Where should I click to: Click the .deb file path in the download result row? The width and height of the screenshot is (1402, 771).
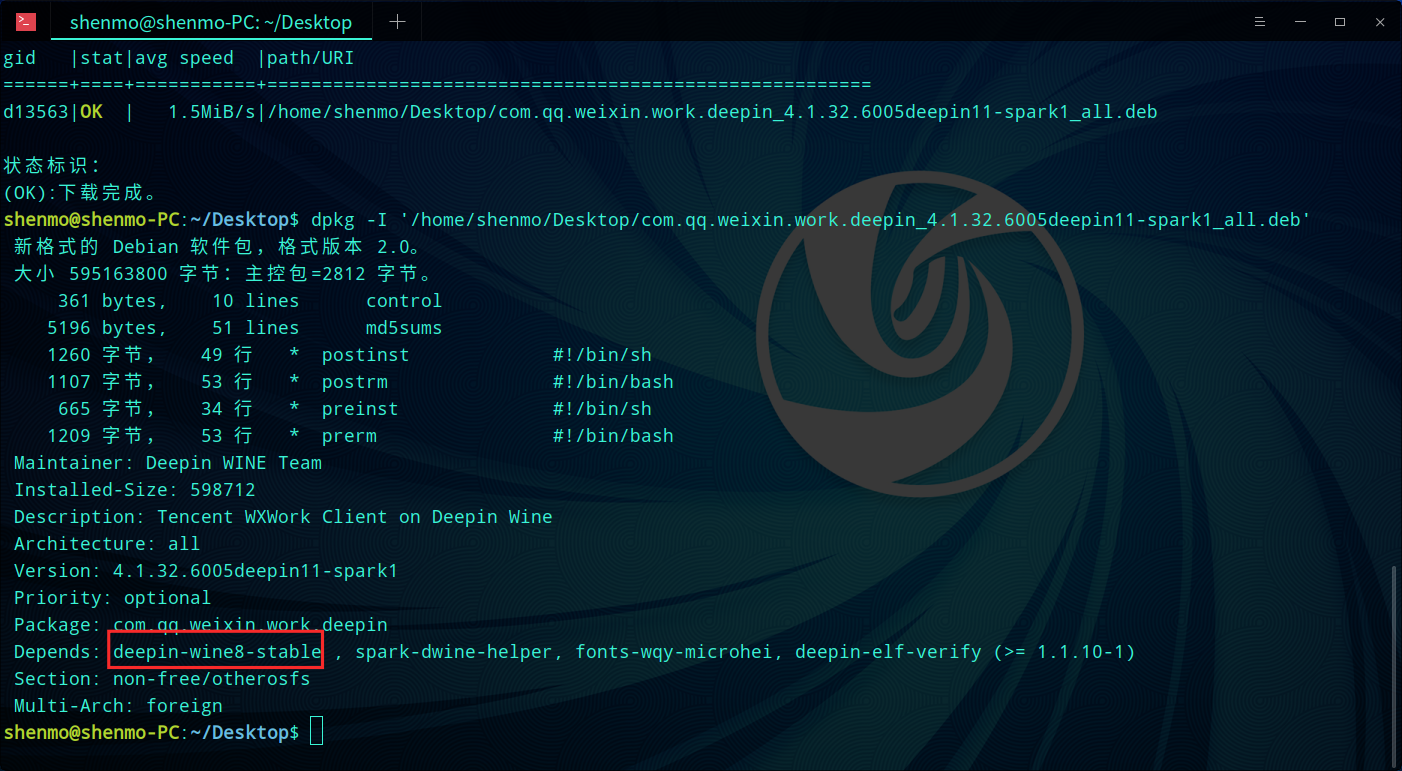(x=713, y=112)
